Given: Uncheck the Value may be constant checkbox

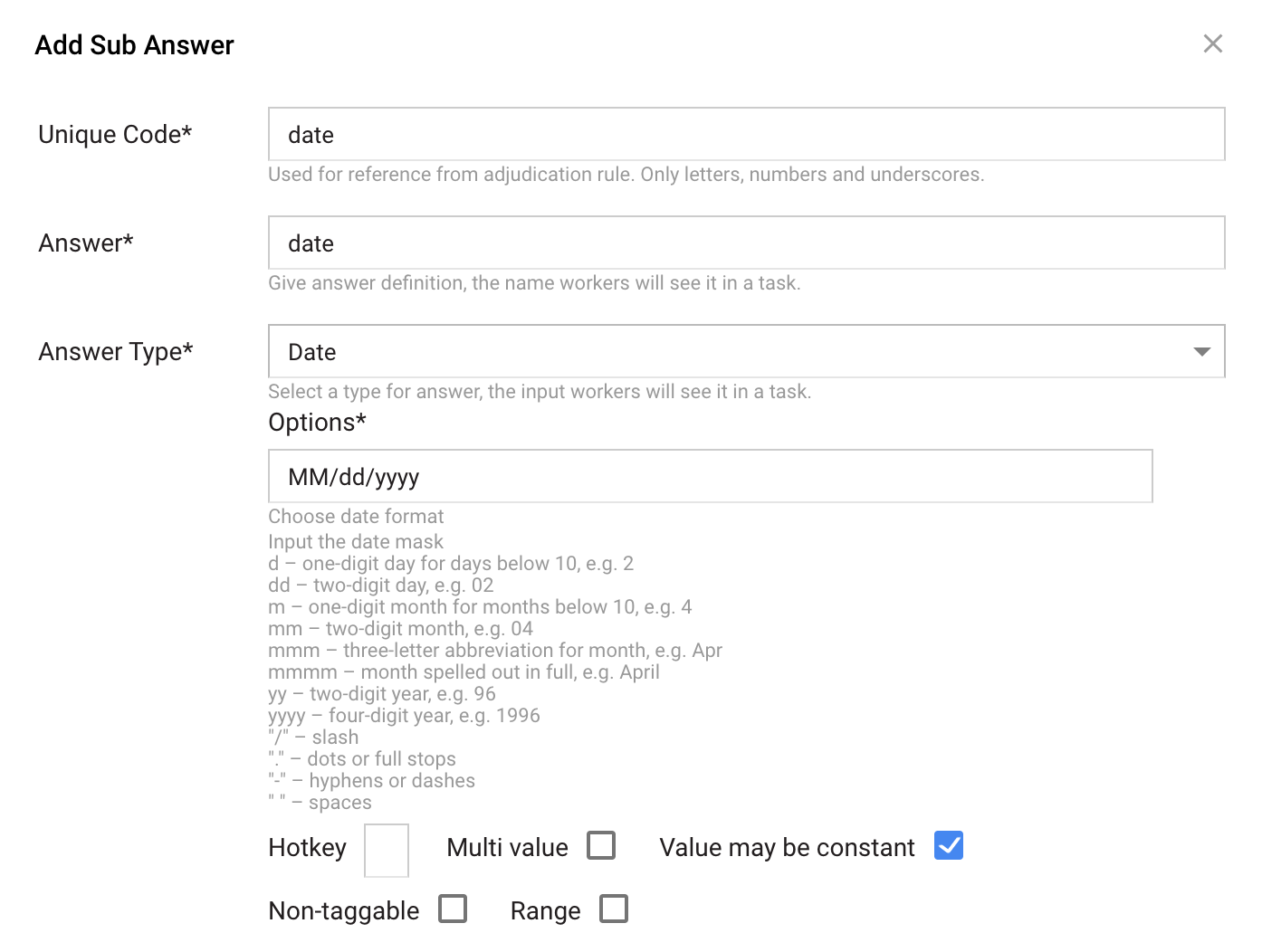Looking at the screenshot, I should coord(949,846).
